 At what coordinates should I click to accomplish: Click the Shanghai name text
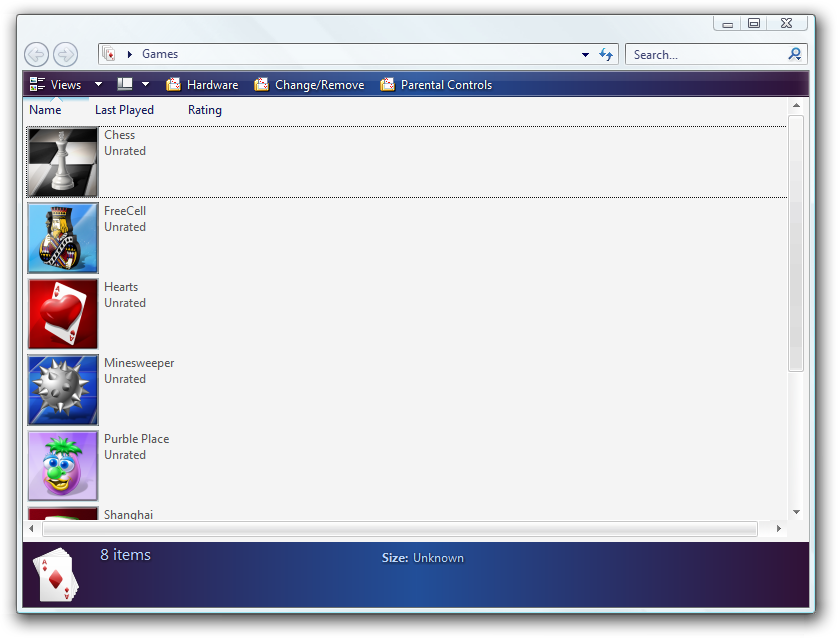(129, 515)
